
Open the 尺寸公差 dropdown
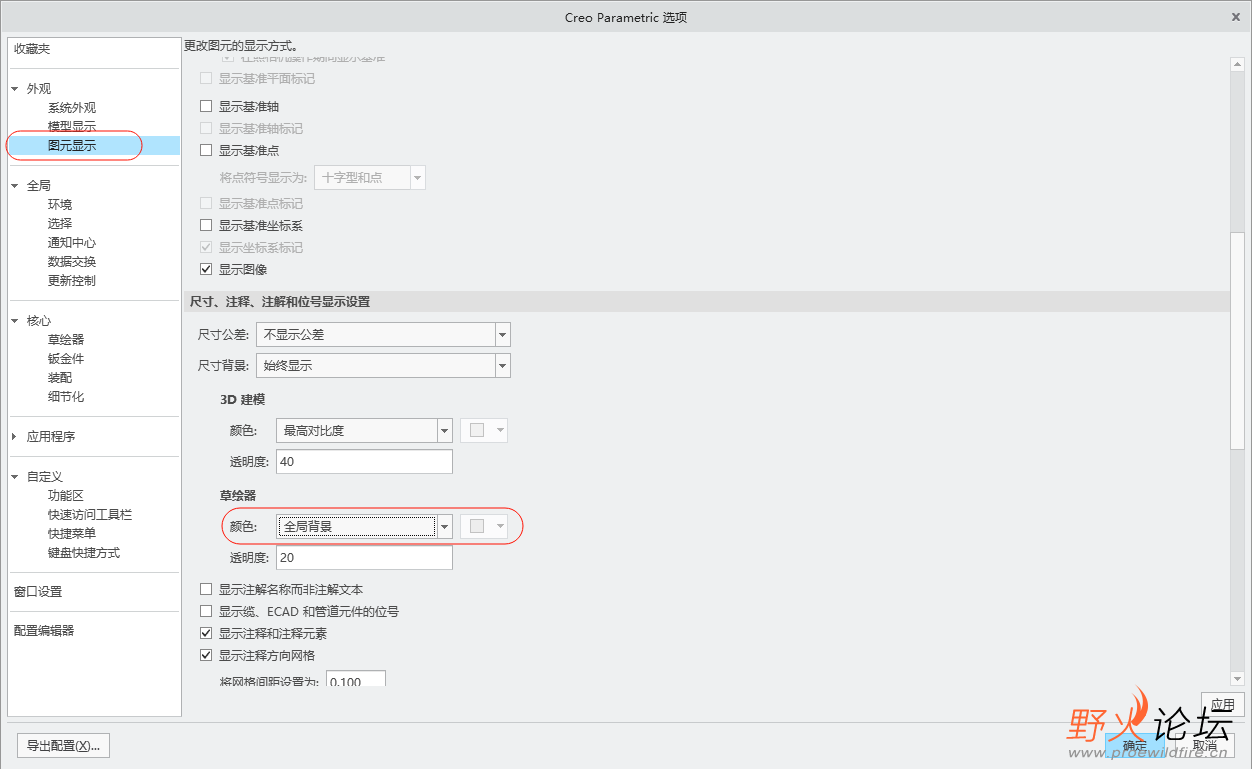(383, 335)
